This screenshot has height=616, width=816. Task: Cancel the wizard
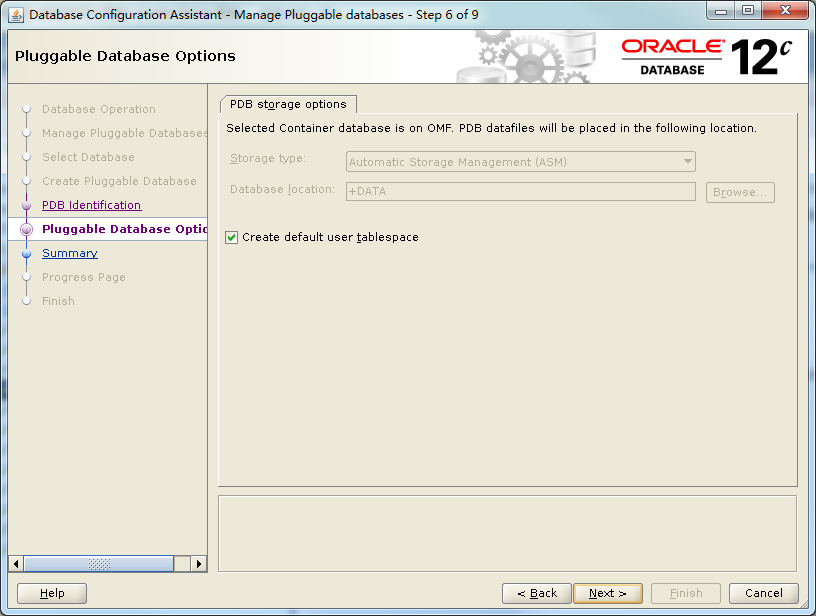click(x=763, y=593)
